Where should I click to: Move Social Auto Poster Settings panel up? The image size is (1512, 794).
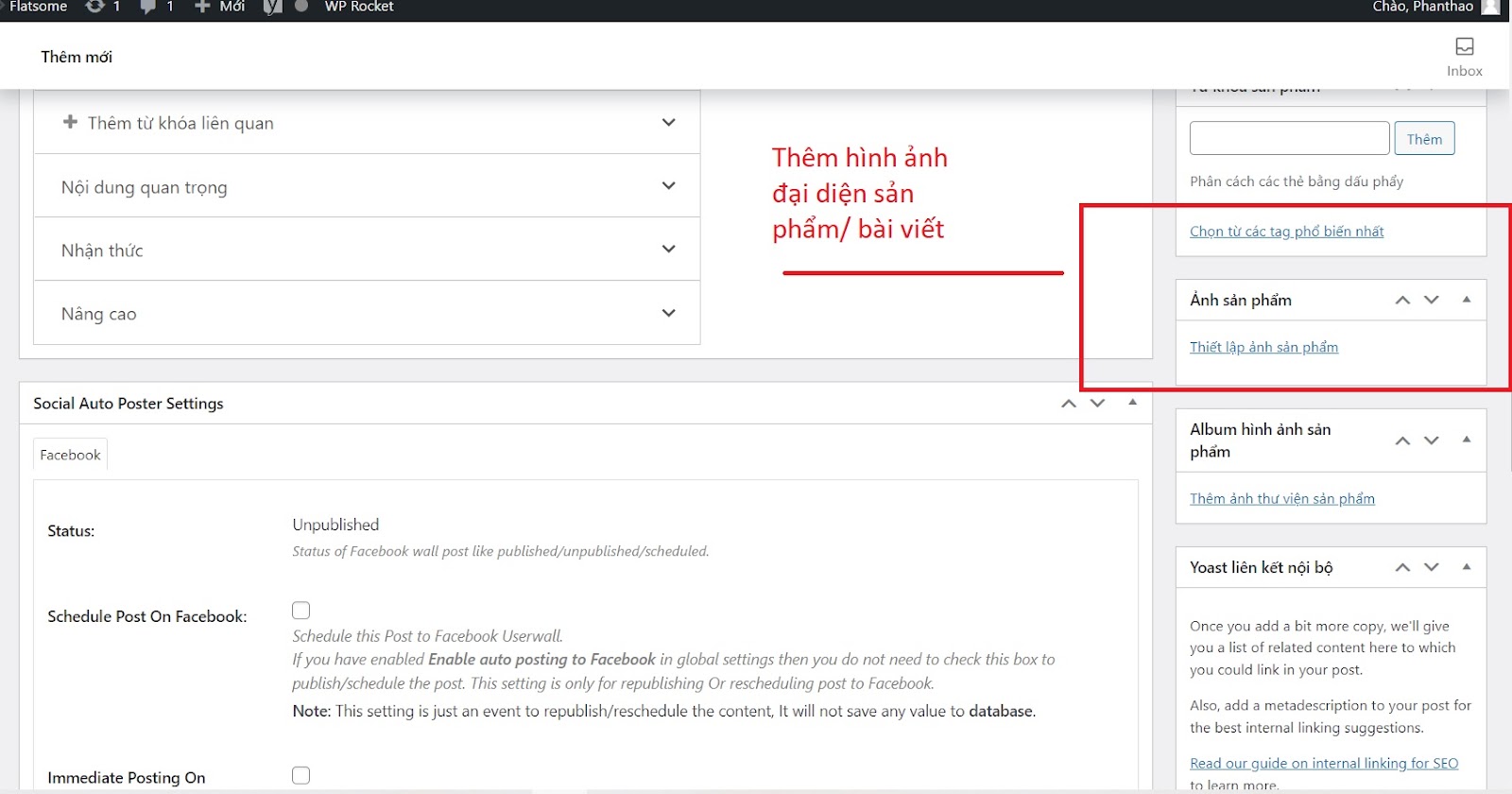(1069, 404)
